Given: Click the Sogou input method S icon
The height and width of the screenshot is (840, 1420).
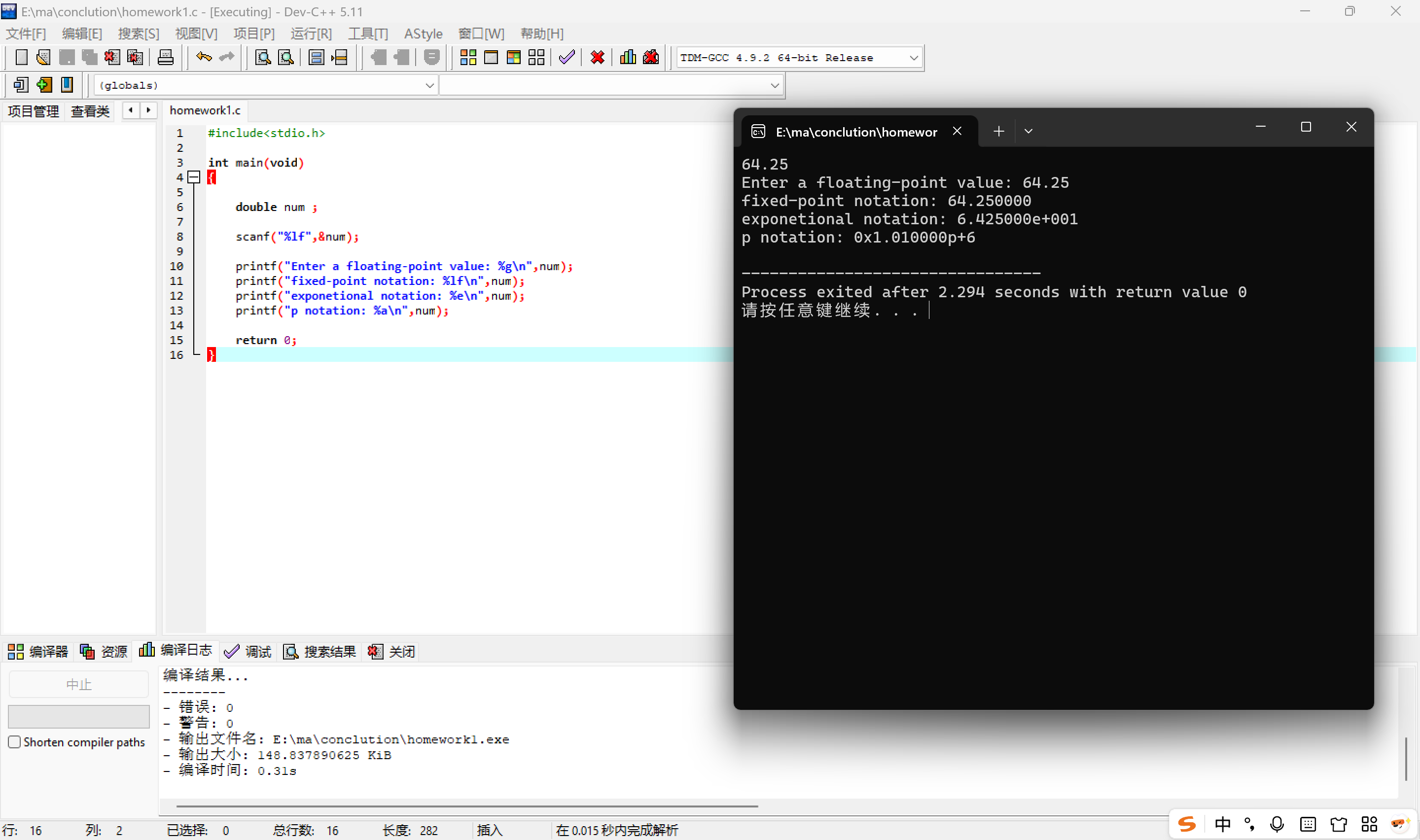Looking at the screenshot, I should coord(1186,824).
